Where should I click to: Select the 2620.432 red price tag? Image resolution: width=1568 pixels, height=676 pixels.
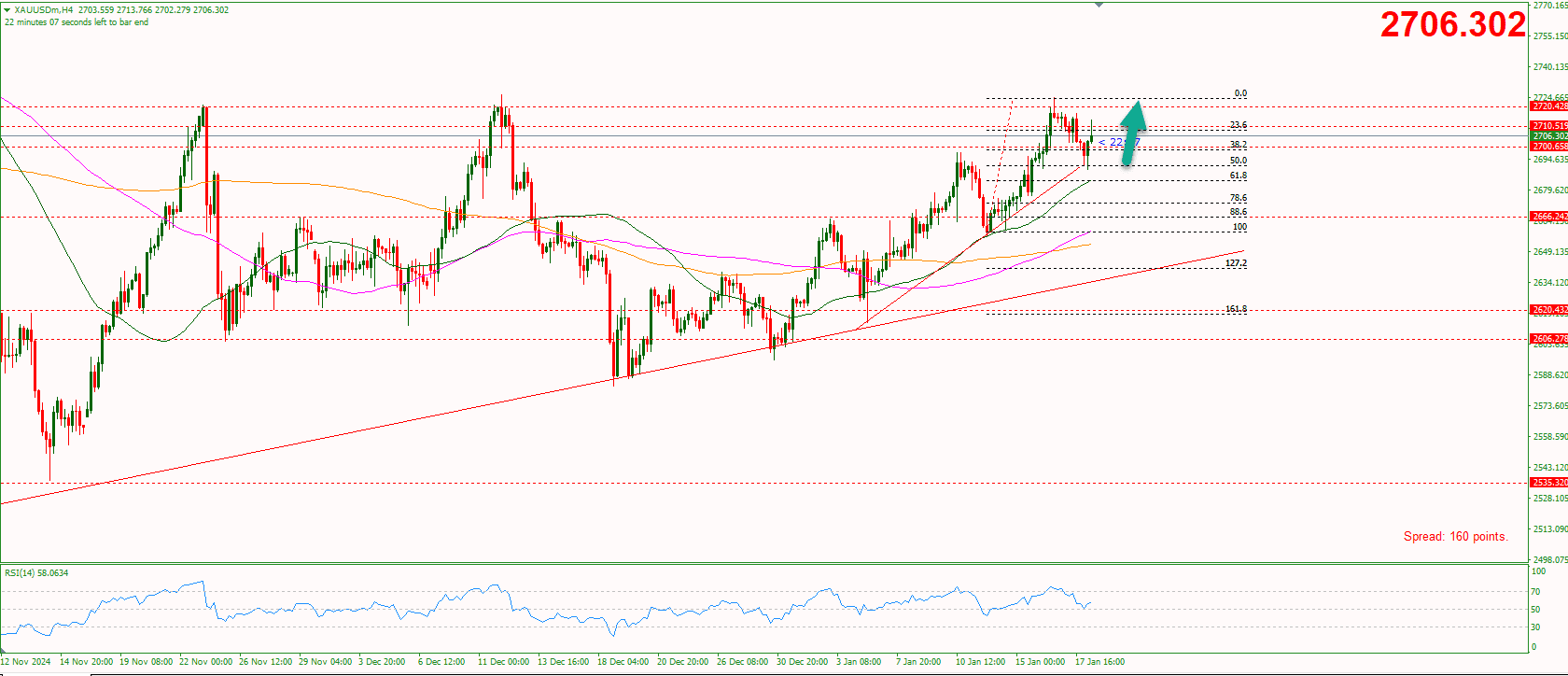pos(1549,310)
